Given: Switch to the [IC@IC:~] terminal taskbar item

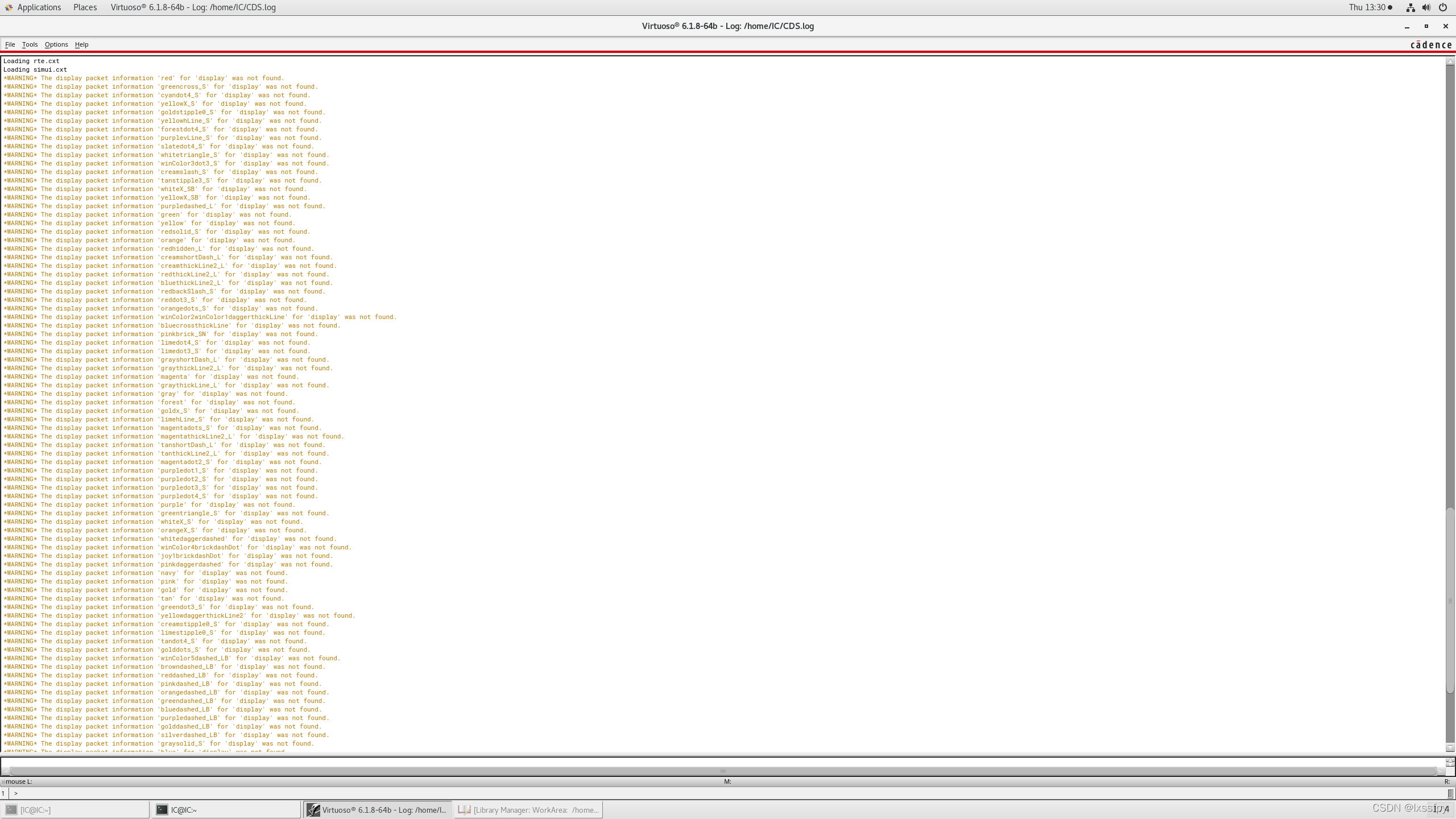Looking at the screenshot, I should [75, 810].
